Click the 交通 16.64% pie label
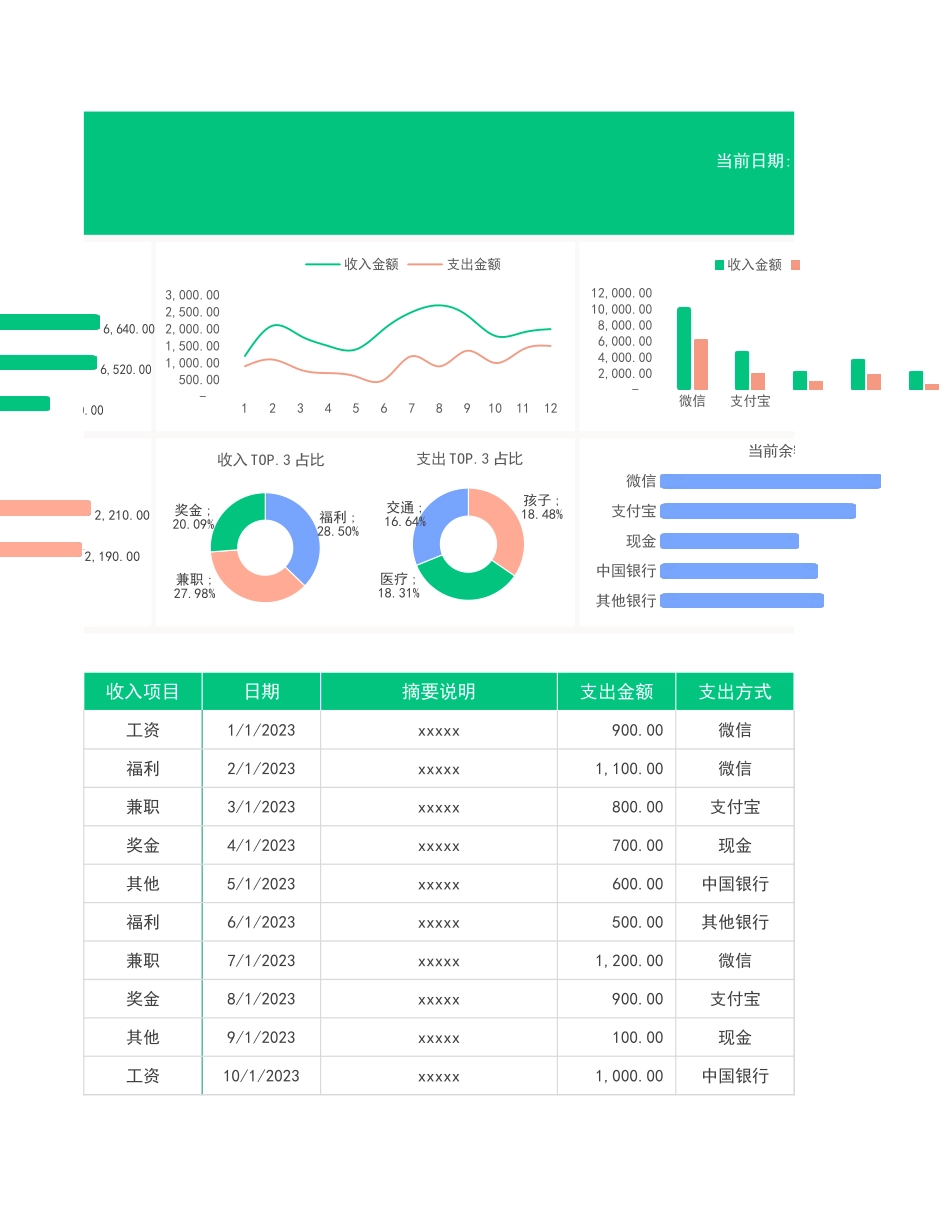950x1230 pixels. click(x=405, y=514)
